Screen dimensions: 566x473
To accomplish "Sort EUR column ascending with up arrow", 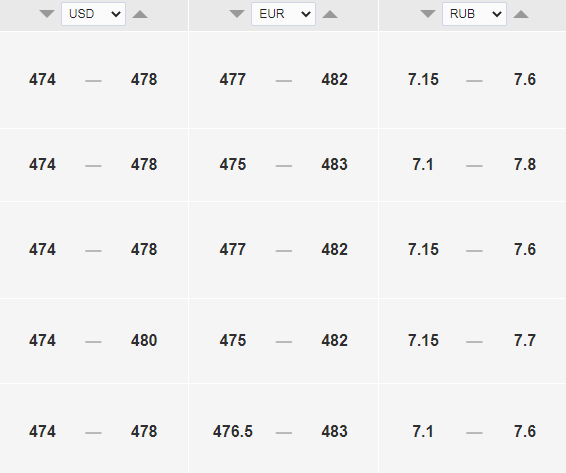I will [x=330, y=14].
